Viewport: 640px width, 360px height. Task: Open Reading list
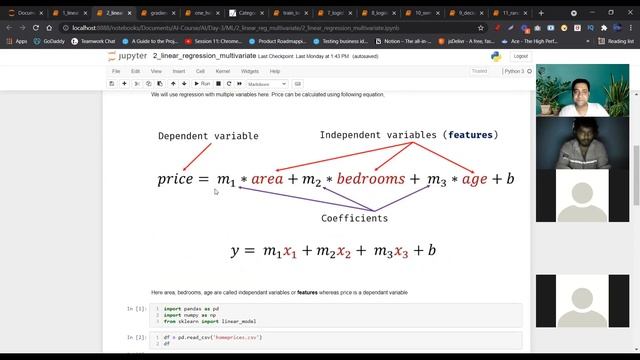pos(616,41)
